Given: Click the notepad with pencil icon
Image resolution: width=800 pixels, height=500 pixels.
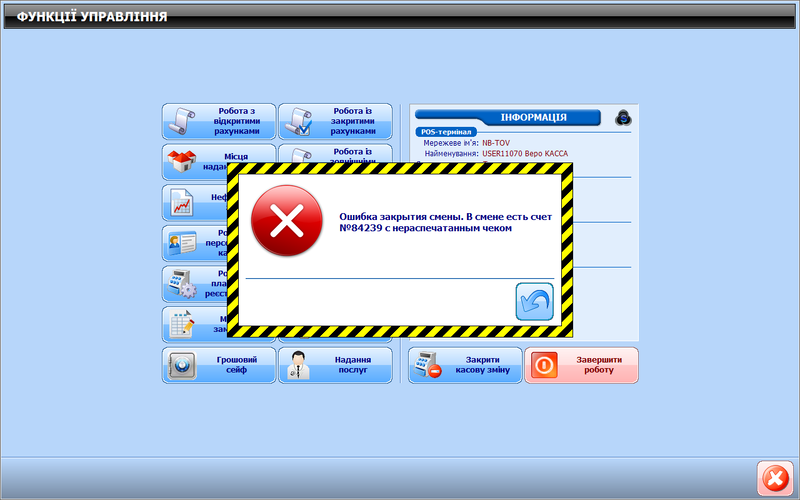Looking at the screenshot, I should pos(182,325).
